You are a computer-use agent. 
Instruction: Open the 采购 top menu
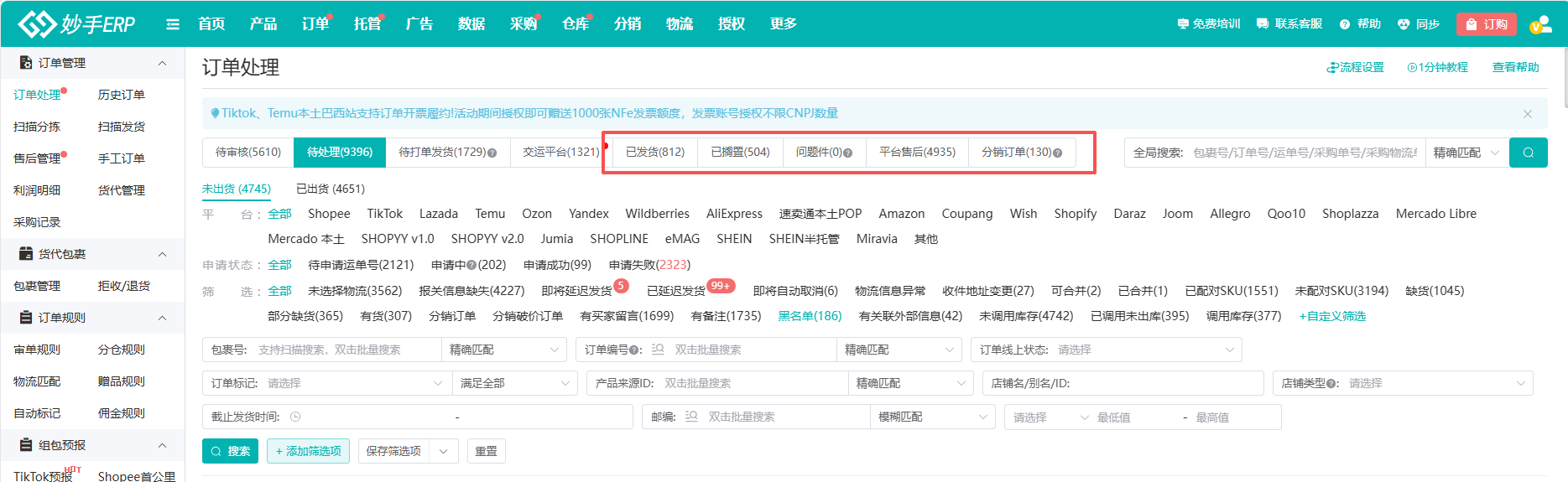tap(524, 24)
